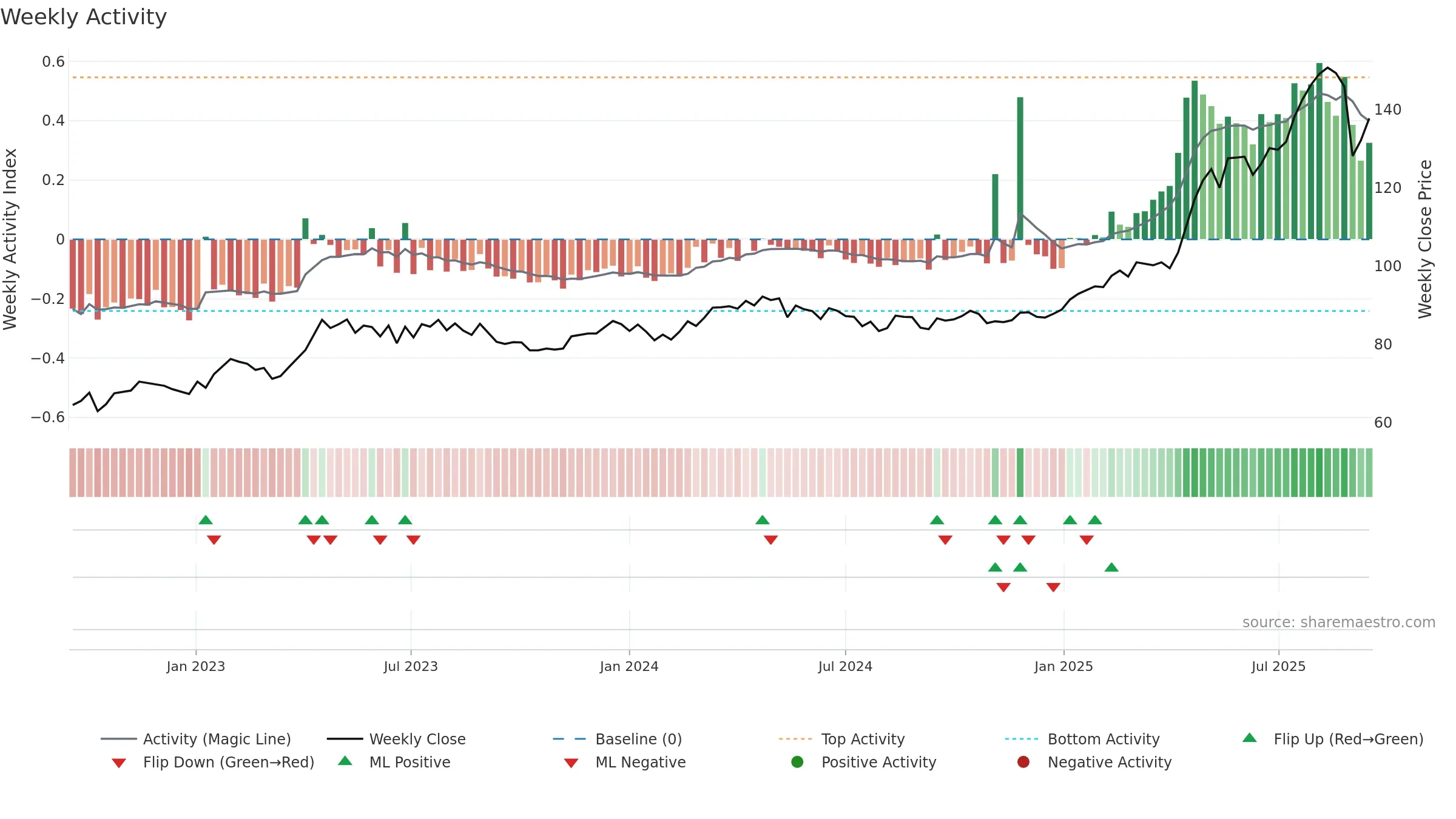
Task: Click the Weekly Close Price axis title
Action: [1425, 239]
